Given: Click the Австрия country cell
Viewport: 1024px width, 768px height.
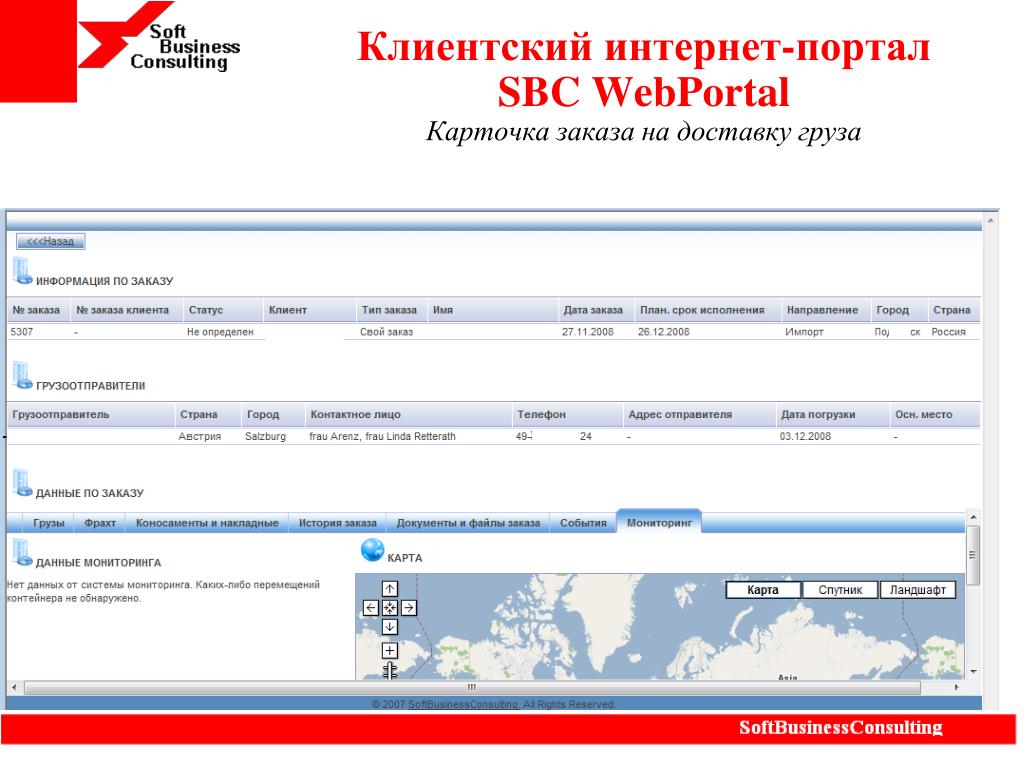Looking at the screenshot, I should tap(200, 436).
